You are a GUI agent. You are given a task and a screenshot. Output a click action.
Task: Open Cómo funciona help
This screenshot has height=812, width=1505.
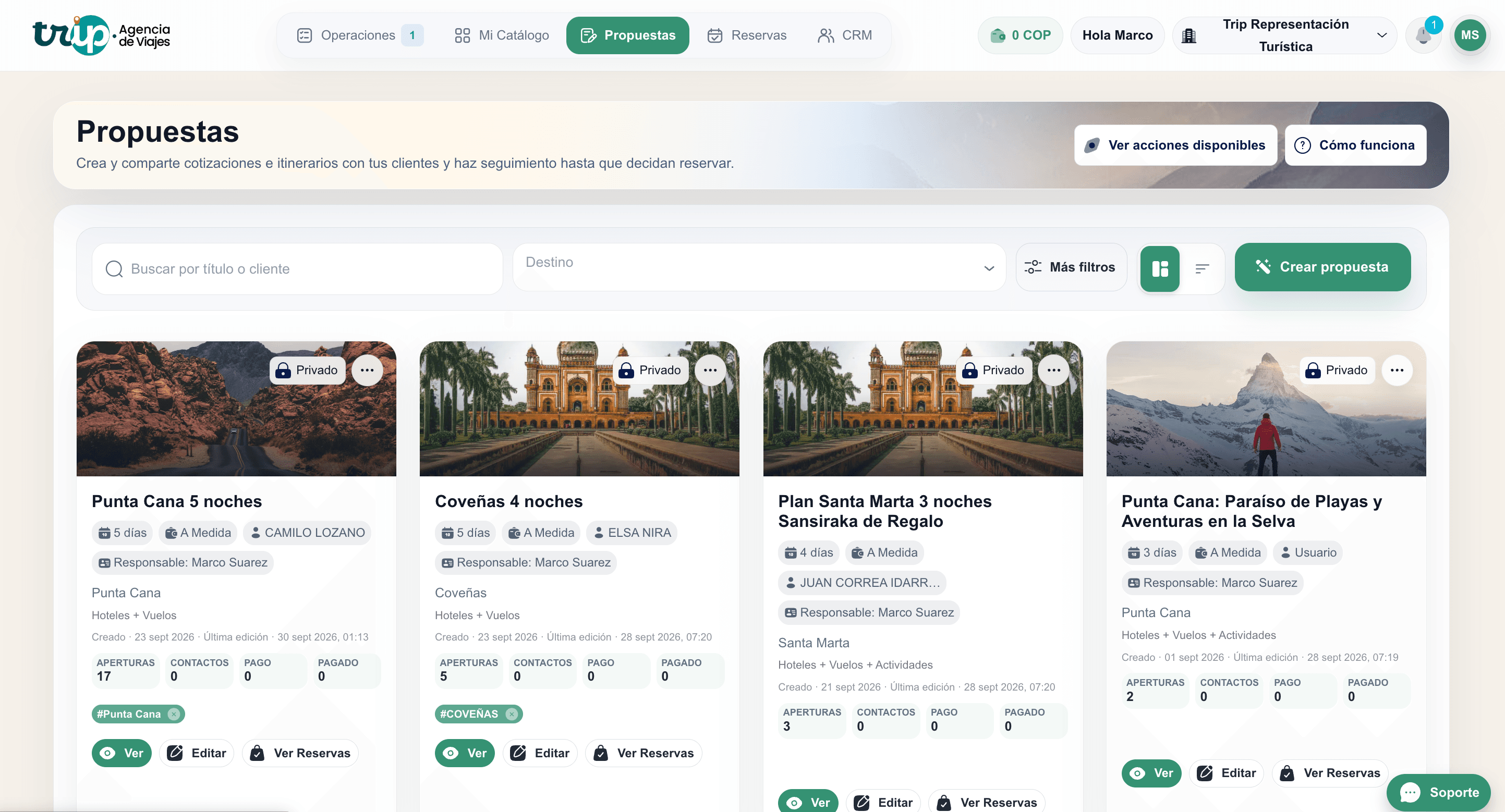[x=1355, y=145]
